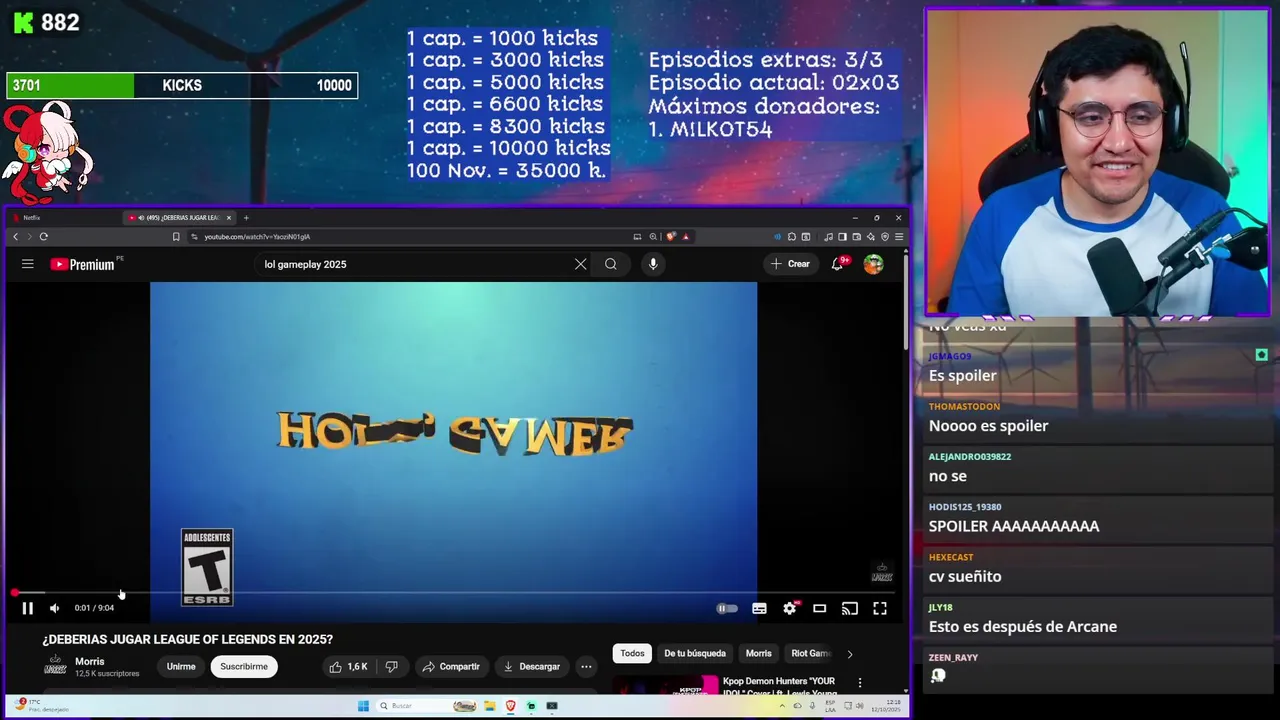Click the Suscribirme button
This screenshot has height=720, width=1280.
click(x=244, y=667)
